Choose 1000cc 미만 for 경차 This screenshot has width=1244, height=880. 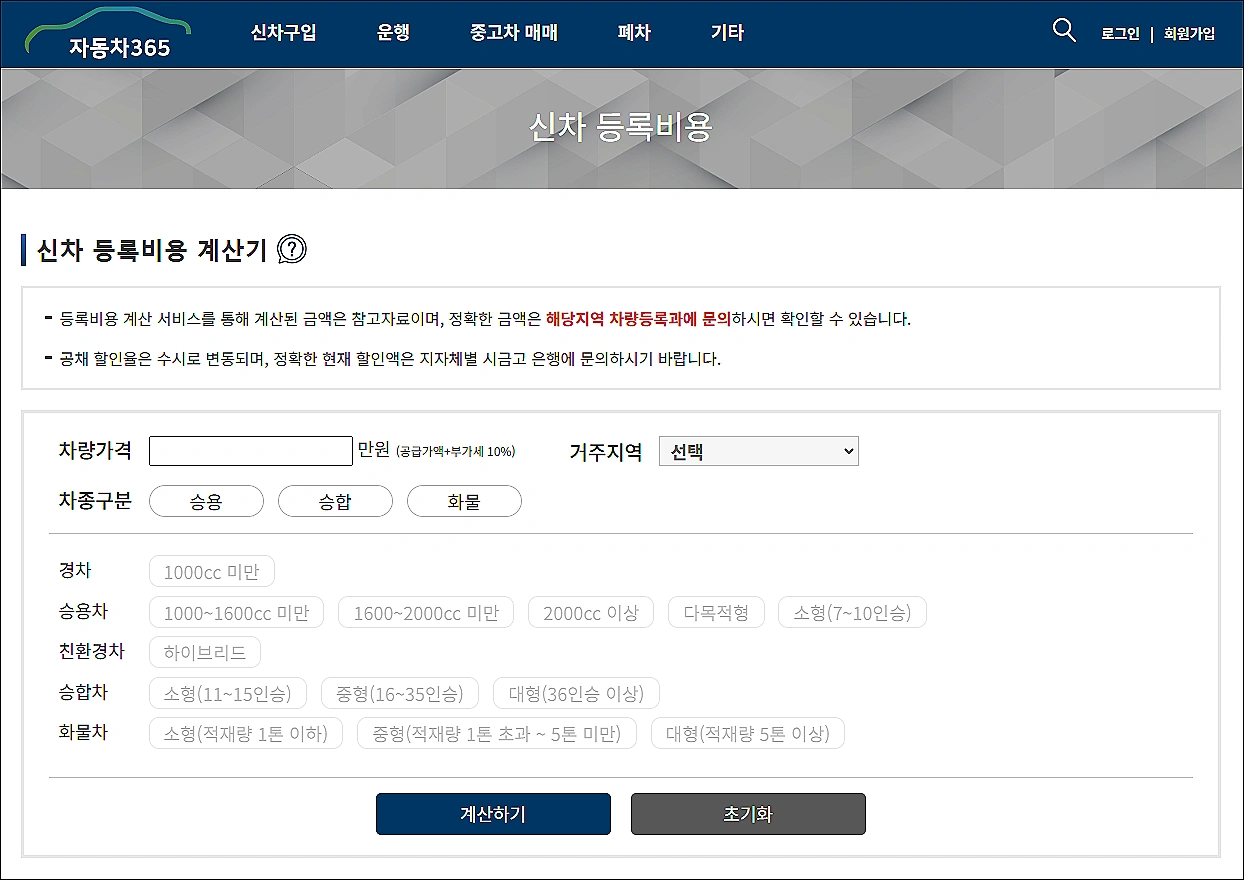(x=211, y=571)
